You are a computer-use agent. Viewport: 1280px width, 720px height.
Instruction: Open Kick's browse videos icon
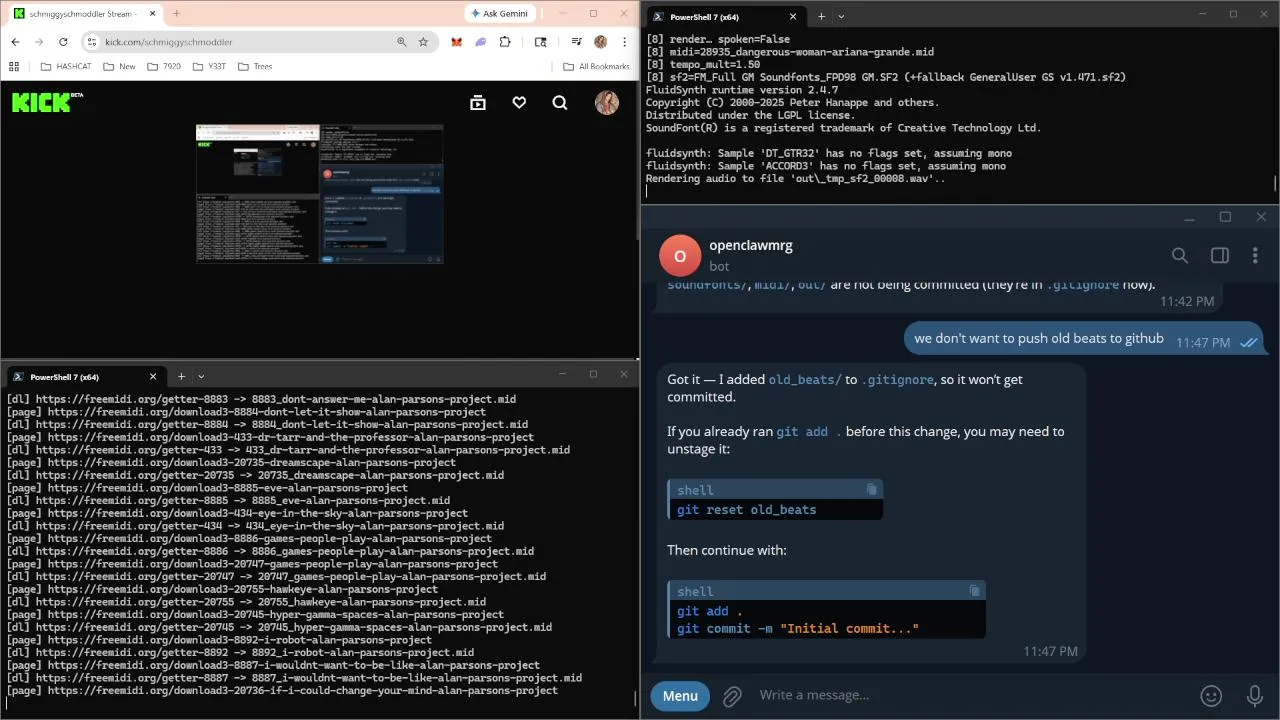pos(478,102)
